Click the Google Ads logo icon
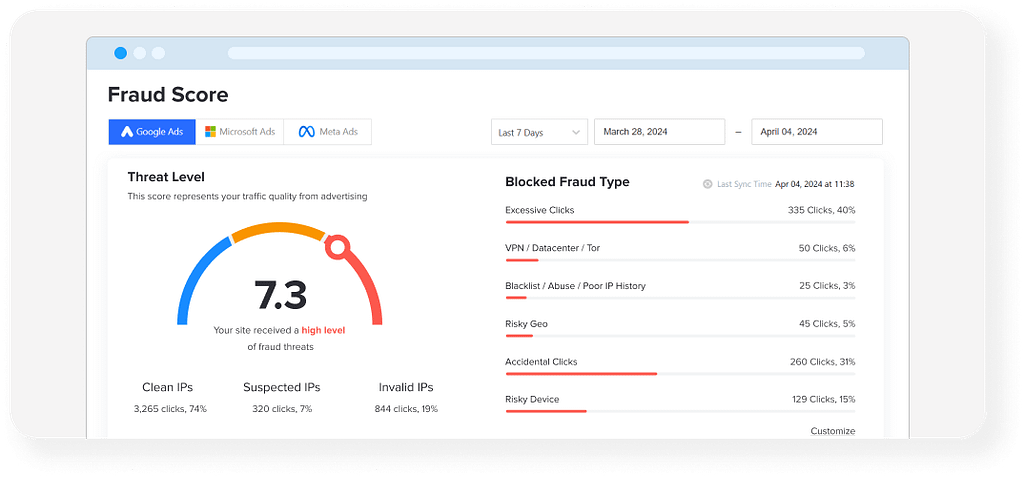This screenshot has width=1024, height=477. (127, 131)
